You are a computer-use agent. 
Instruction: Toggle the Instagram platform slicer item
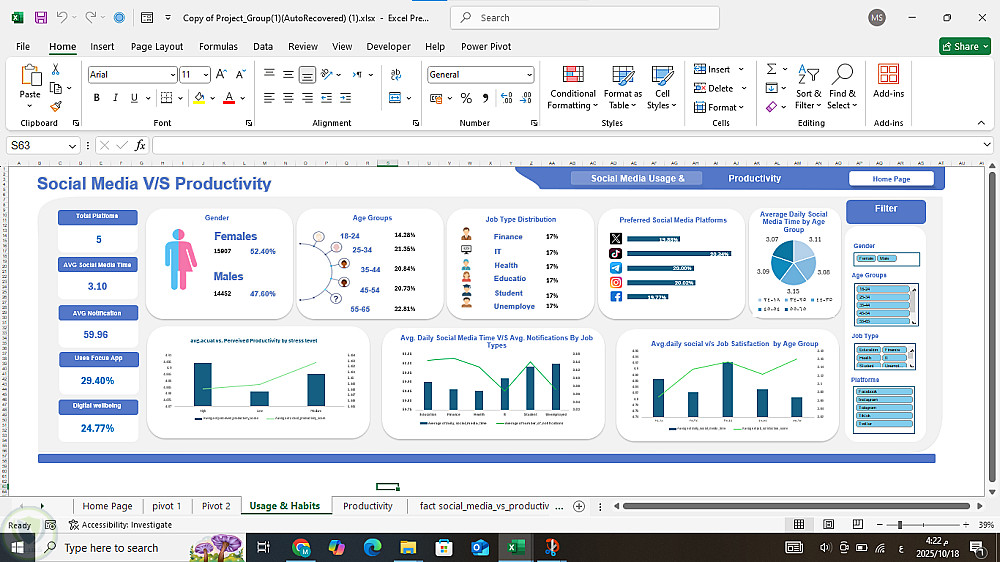[884, 400]
